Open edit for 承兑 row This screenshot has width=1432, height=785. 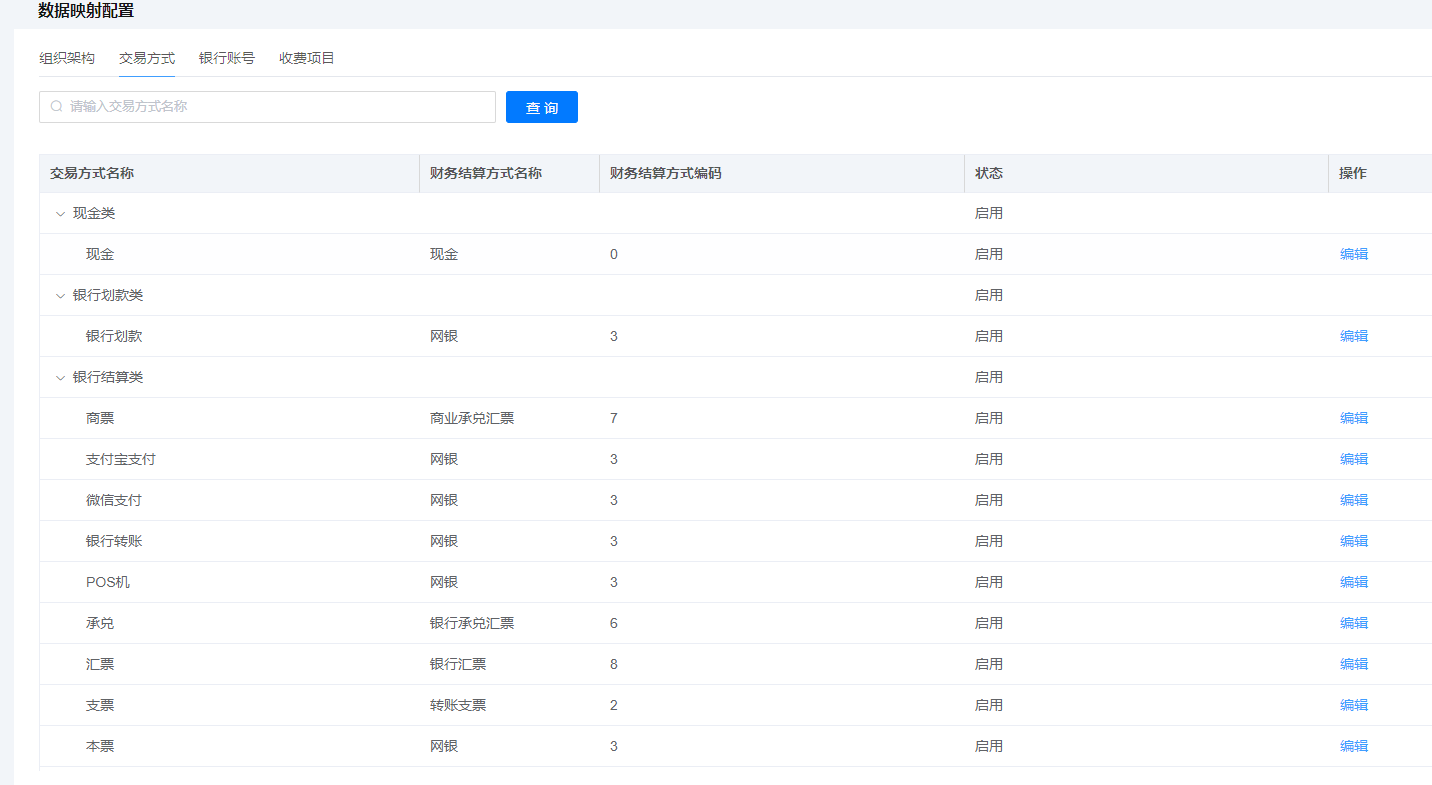(1354, 623)
